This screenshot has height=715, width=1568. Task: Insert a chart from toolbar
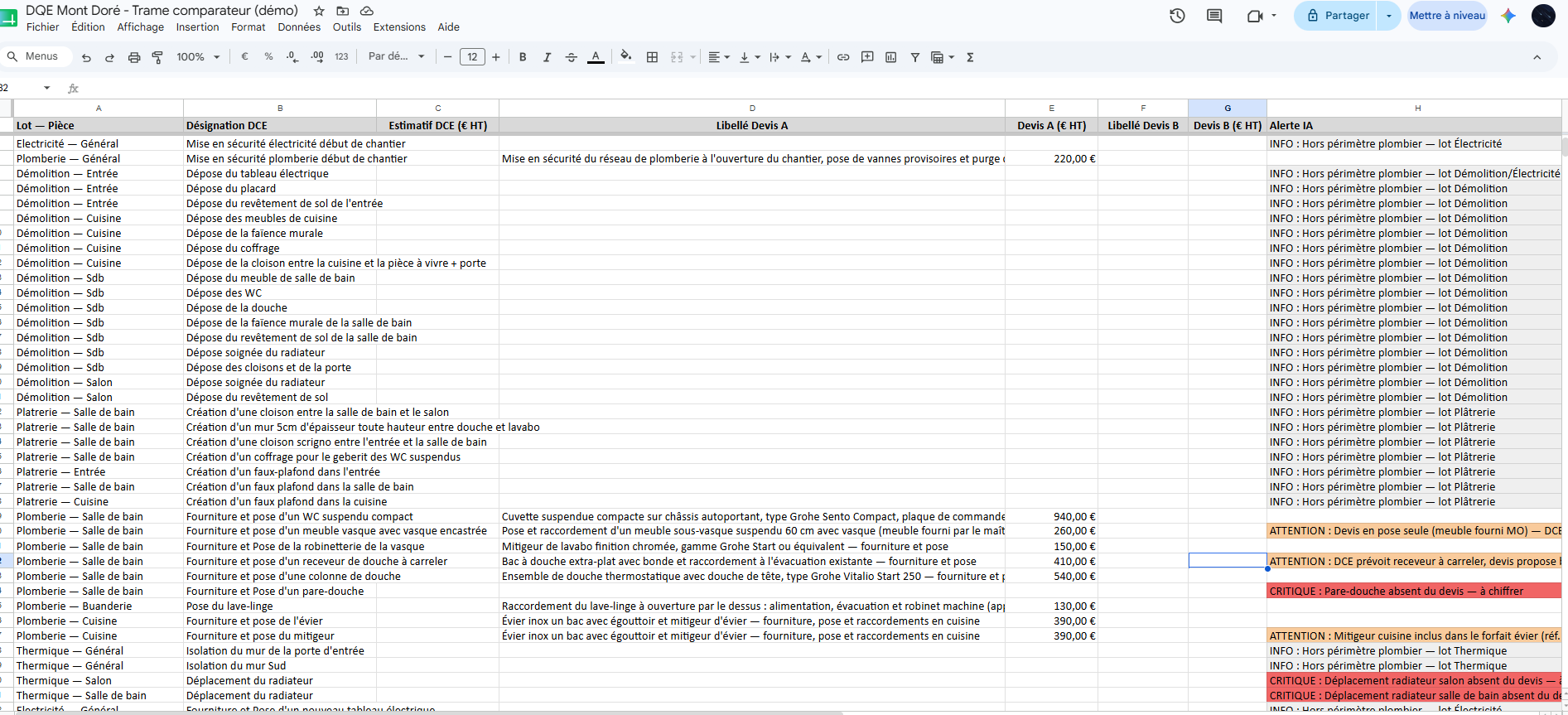[x=891, y=57]
